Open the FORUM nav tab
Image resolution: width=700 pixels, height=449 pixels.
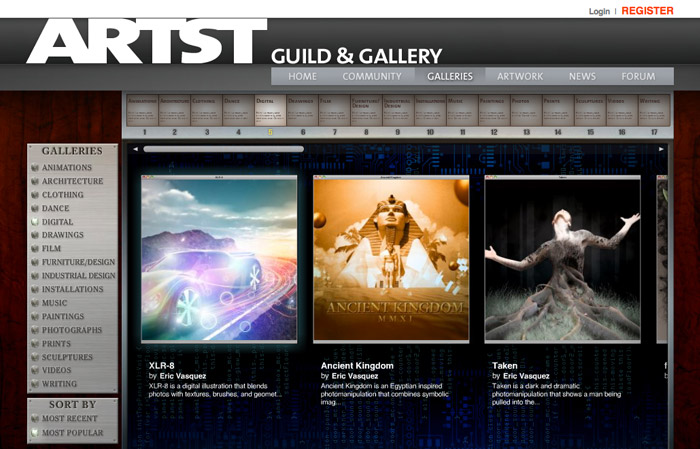click(x=638, y=76)
